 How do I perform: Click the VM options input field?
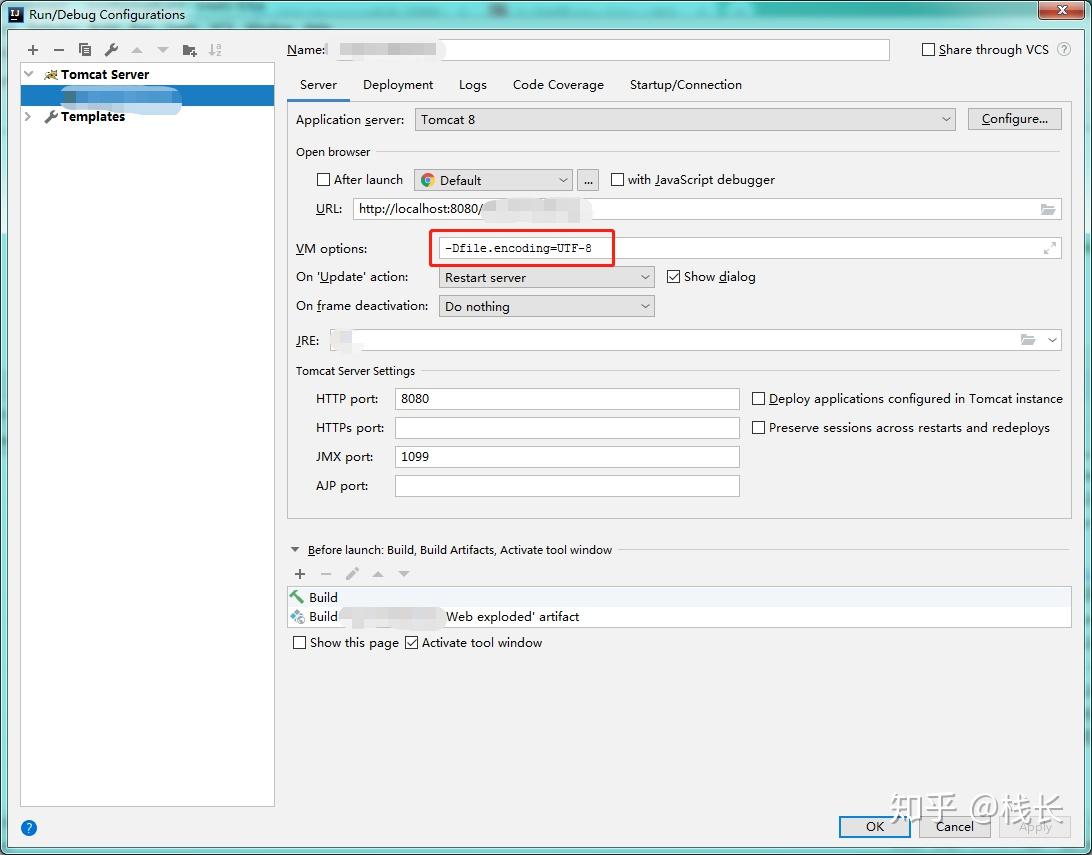pos(750,248)
